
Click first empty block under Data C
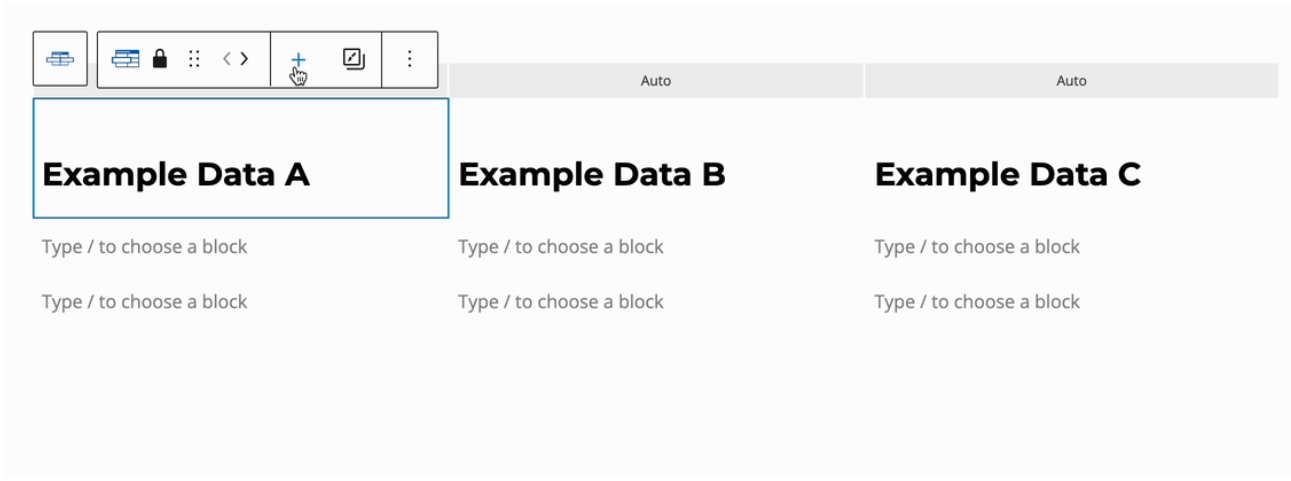tap(977, 247)
